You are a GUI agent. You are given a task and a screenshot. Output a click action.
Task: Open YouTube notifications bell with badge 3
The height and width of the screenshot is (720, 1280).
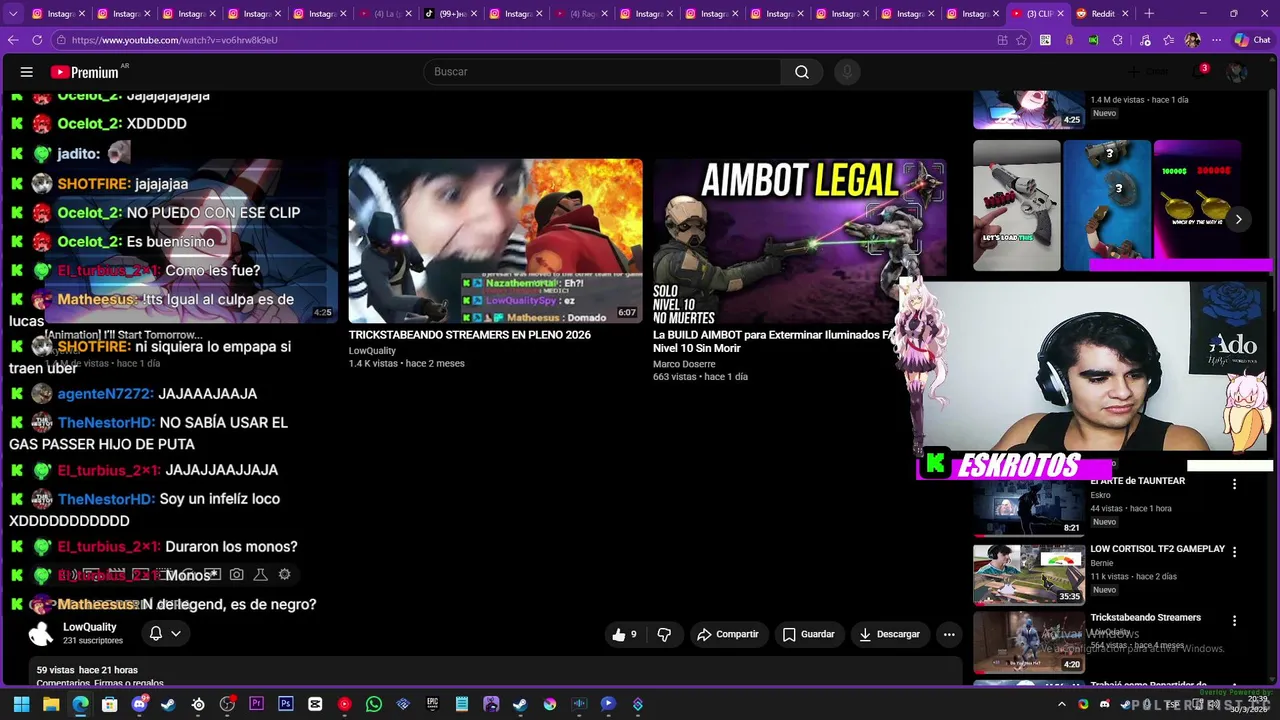[x=1199, y=72]
